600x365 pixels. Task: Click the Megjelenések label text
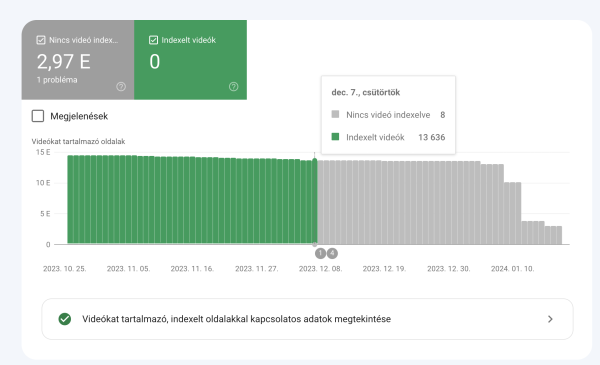pyautogui.click(x=79, y=116)
